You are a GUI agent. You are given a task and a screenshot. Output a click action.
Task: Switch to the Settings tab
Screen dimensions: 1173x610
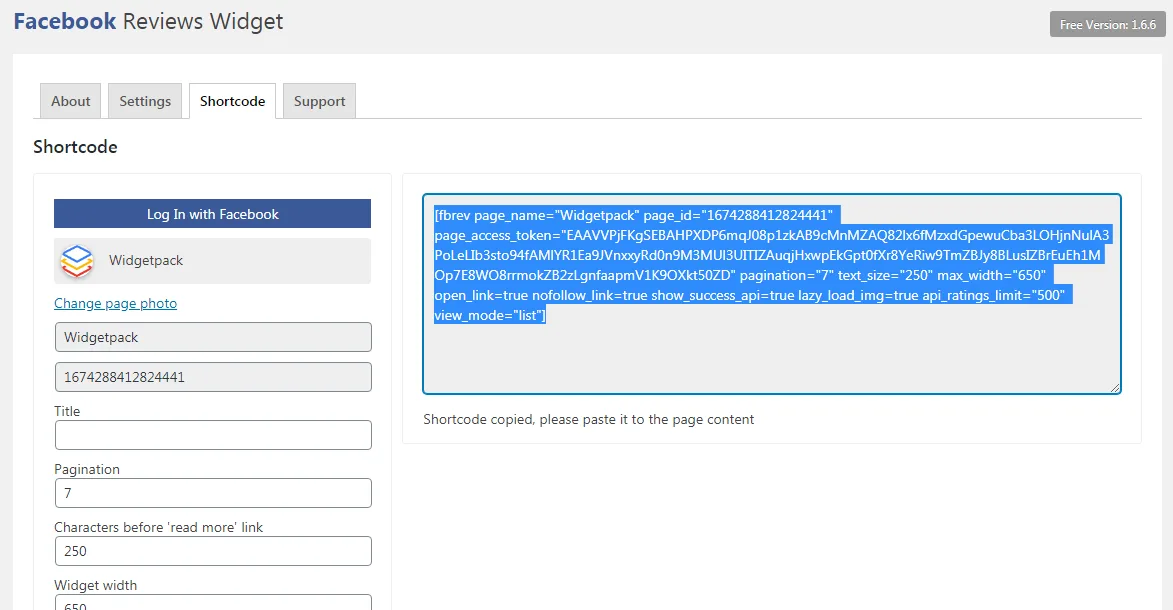point(145,101)
